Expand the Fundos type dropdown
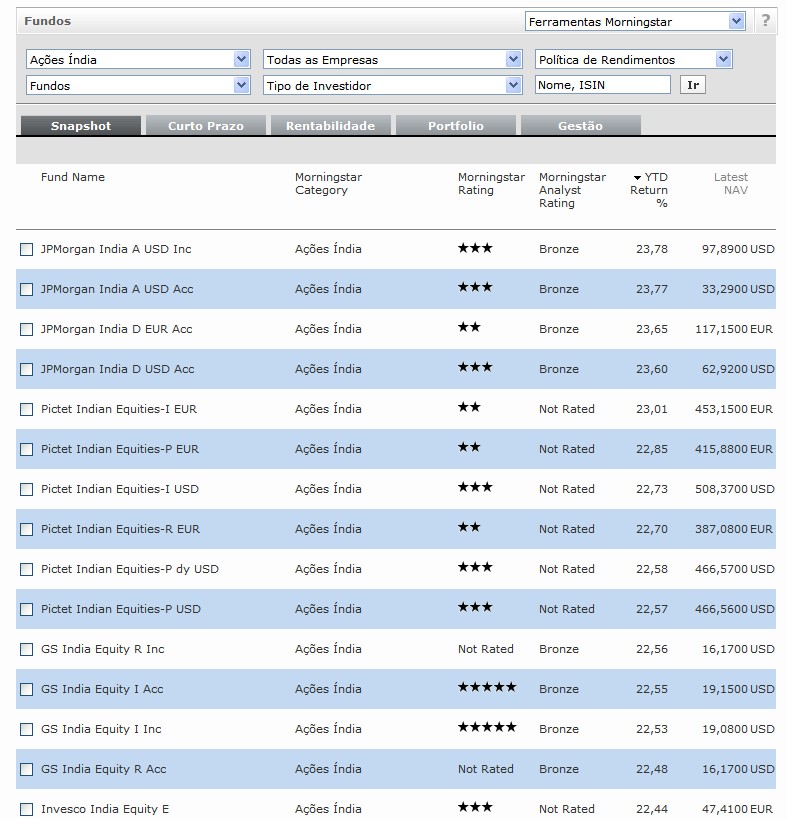 click(138, 85)
